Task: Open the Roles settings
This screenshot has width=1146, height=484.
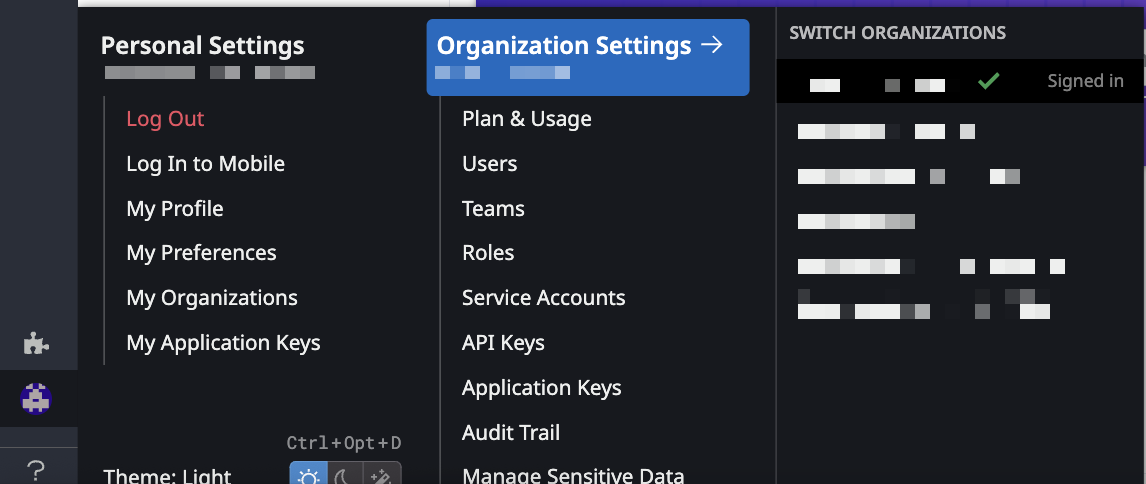Action: click(x=488, y=253)
